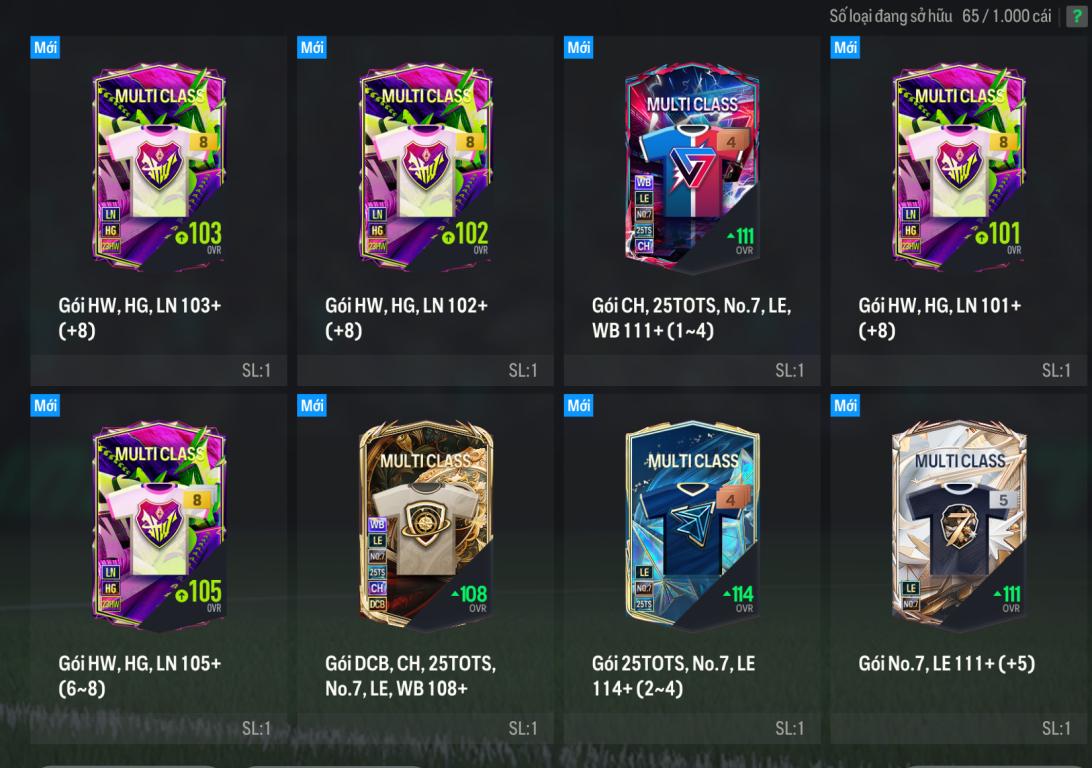
Task: Click Gói CH, 25TOTS, No.7, LE, WB 111+ title
Action: click(692, 318)
